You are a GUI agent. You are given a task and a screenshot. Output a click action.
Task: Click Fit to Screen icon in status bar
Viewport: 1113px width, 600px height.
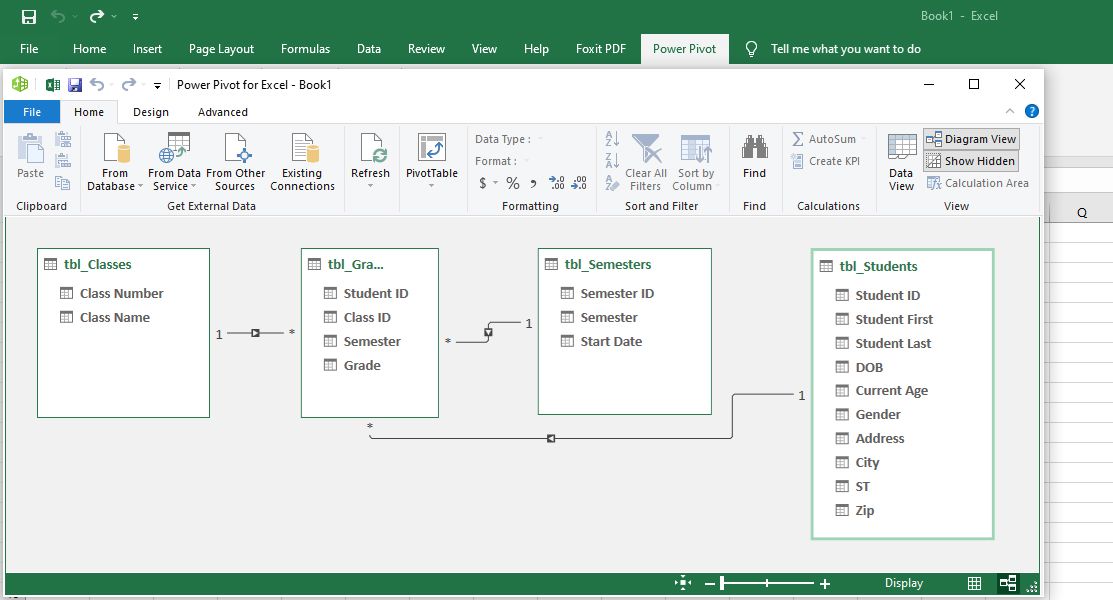click(x=683, y=583)
